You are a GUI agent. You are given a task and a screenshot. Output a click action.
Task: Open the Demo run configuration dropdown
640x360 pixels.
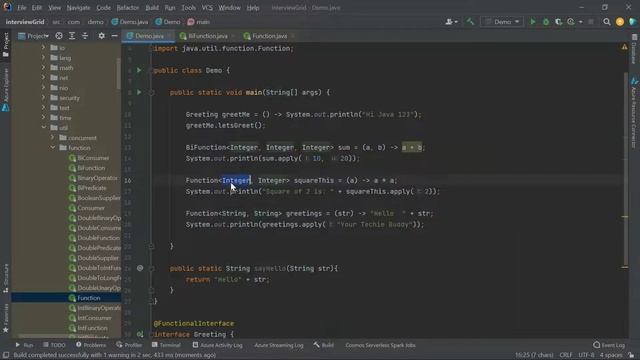502,22
